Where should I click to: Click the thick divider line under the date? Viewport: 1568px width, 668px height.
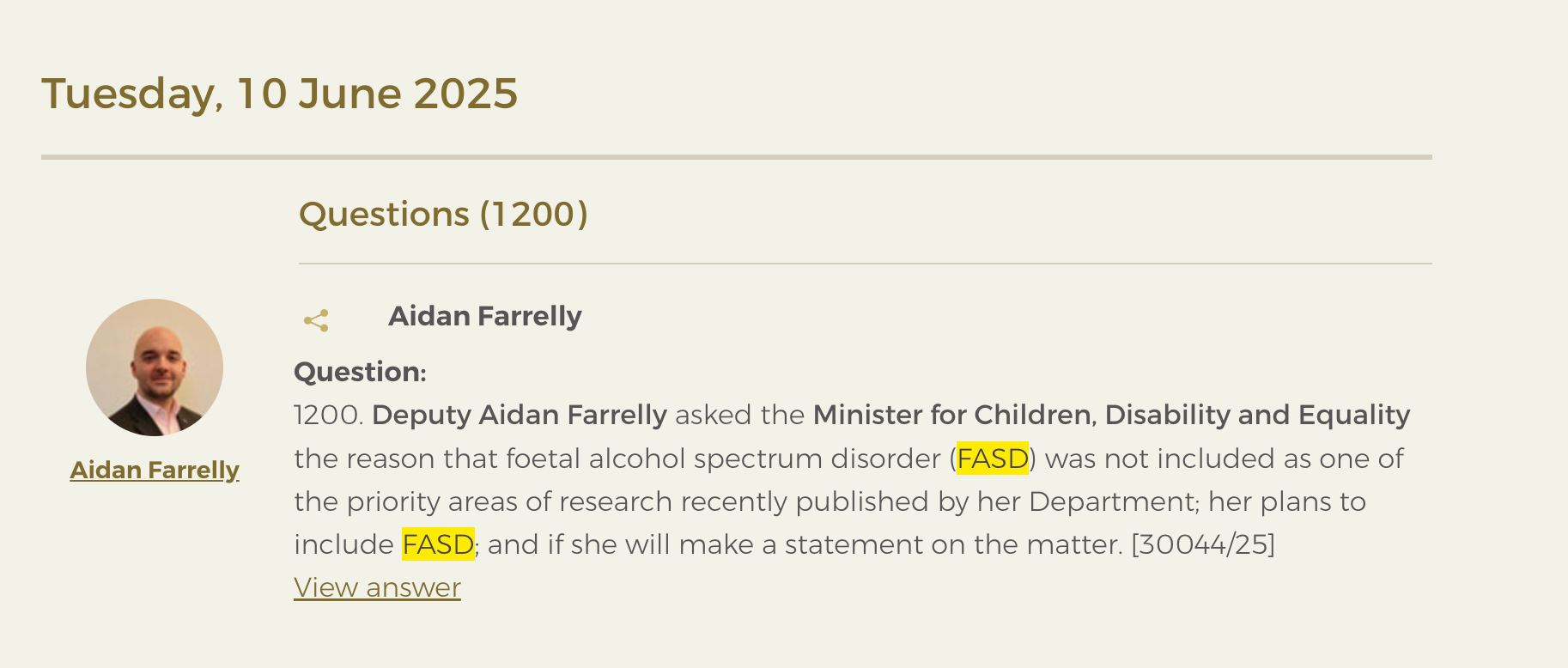pos(737,157)
